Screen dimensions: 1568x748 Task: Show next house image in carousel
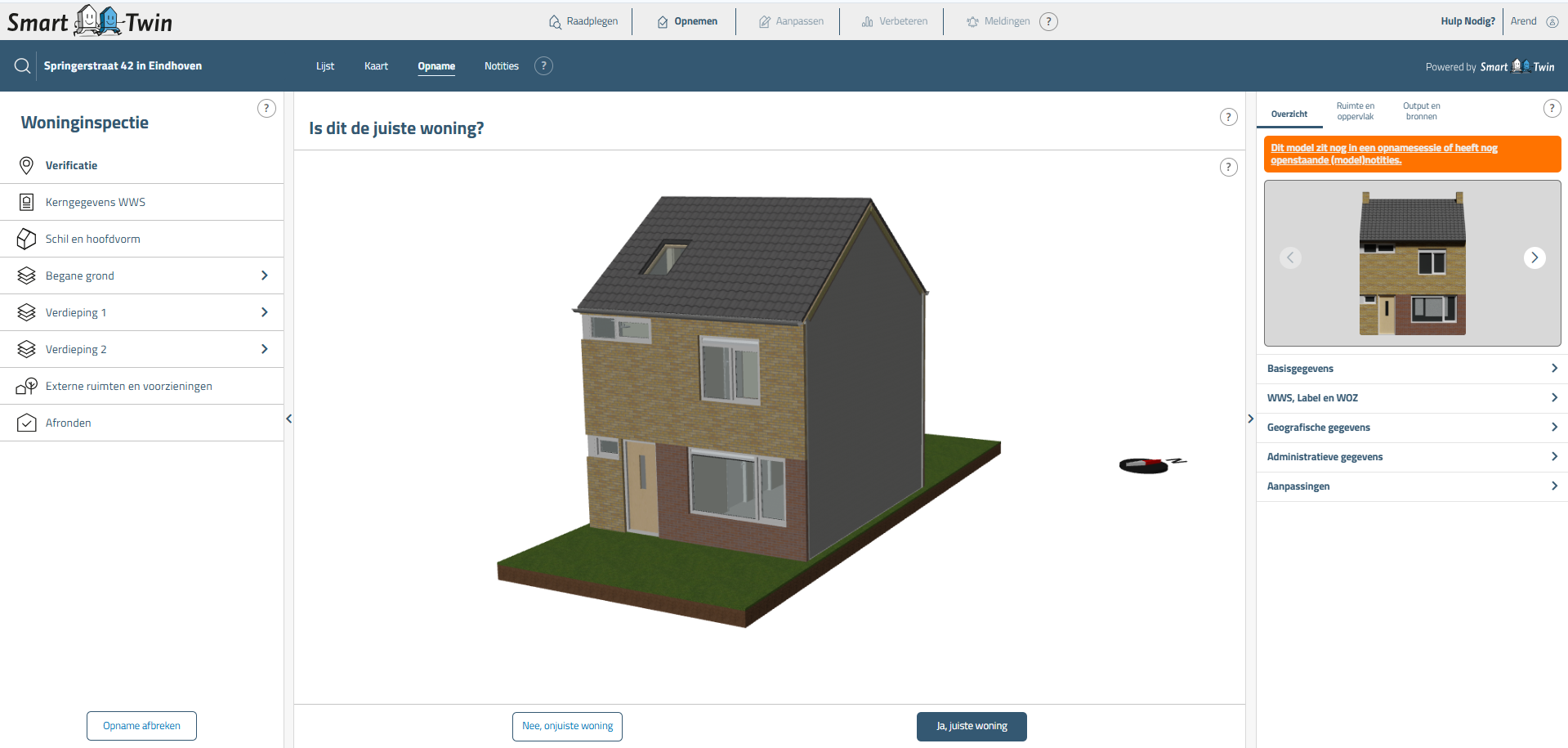pos(1534,258)
